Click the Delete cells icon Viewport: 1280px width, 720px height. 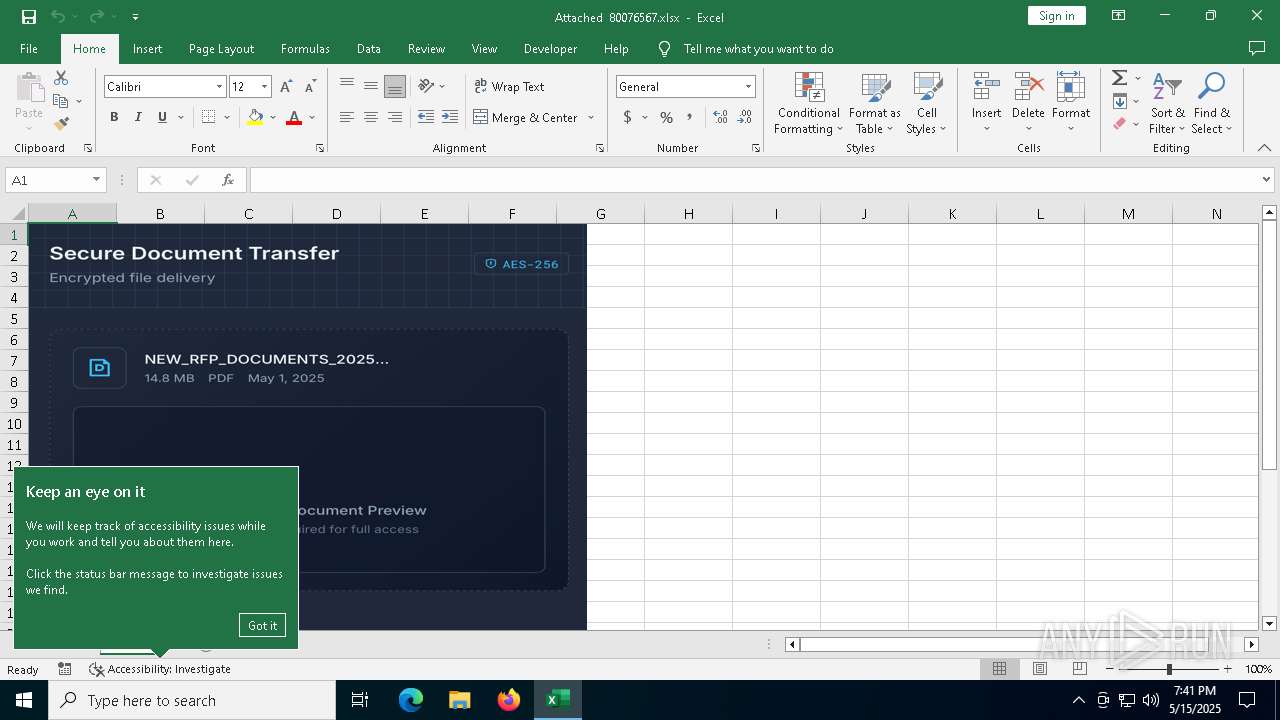1028,87
